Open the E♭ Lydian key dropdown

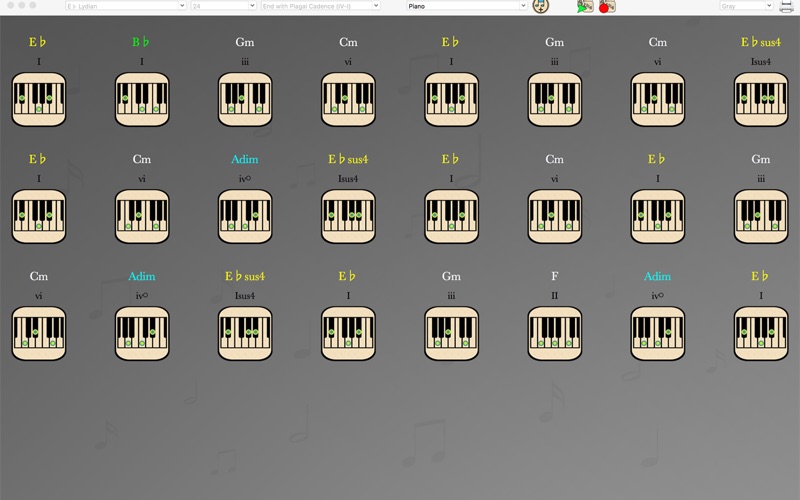click(x=126, y=6)
